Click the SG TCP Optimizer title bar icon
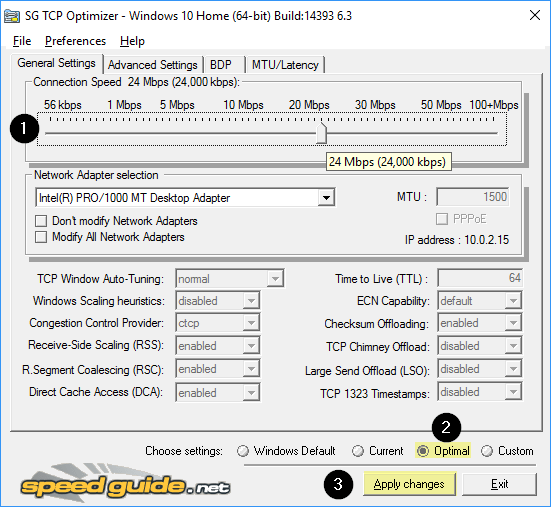This screenshot has height=507, width=551. (x=11, y=16)
